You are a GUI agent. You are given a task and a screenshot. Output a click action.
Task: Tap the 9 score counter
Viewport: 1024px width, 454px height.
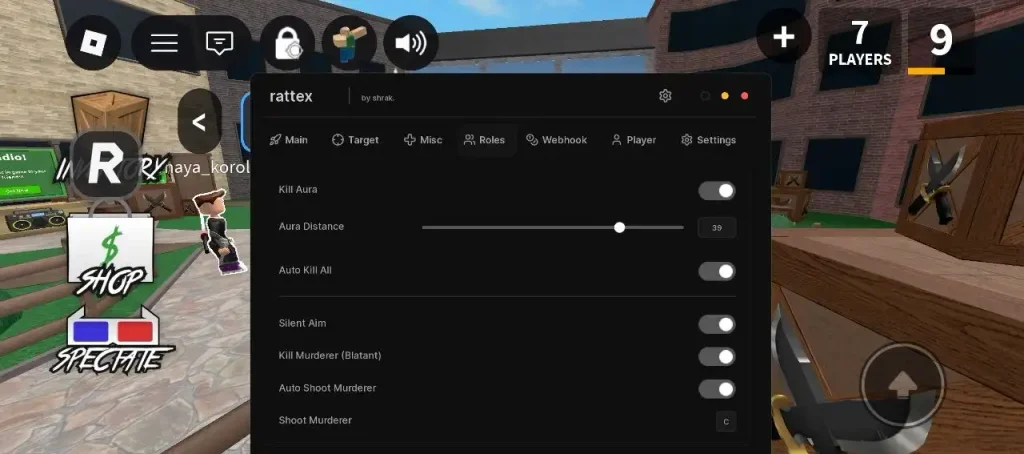coord(940,43)
